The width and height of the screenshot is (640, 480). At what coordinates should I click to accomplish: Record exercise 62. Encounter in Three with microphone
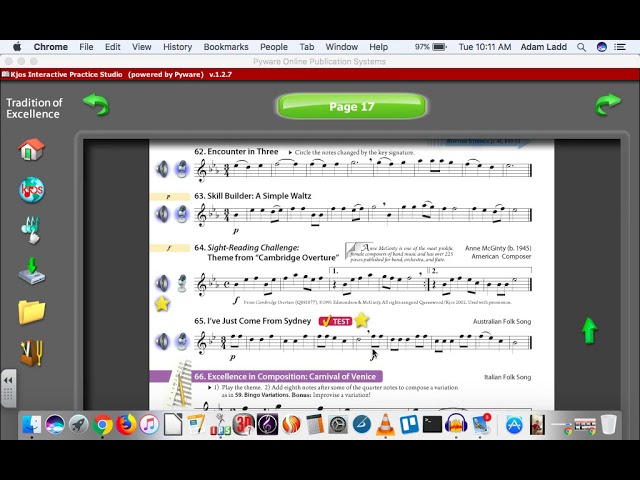(182, 169)
